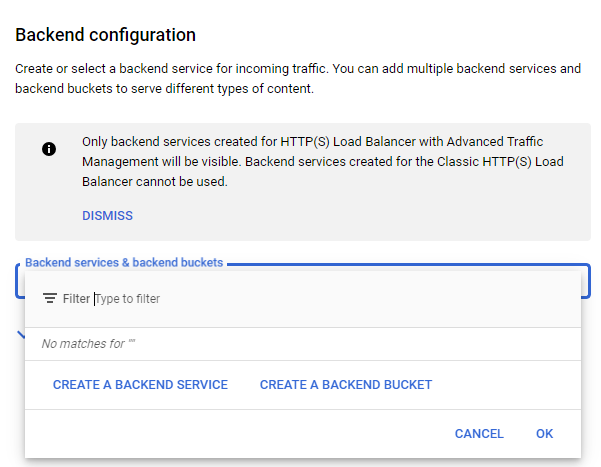The height and width of the screenshot is (467, 601).
Task: Create a backend bucket
Action: [346, 385]
